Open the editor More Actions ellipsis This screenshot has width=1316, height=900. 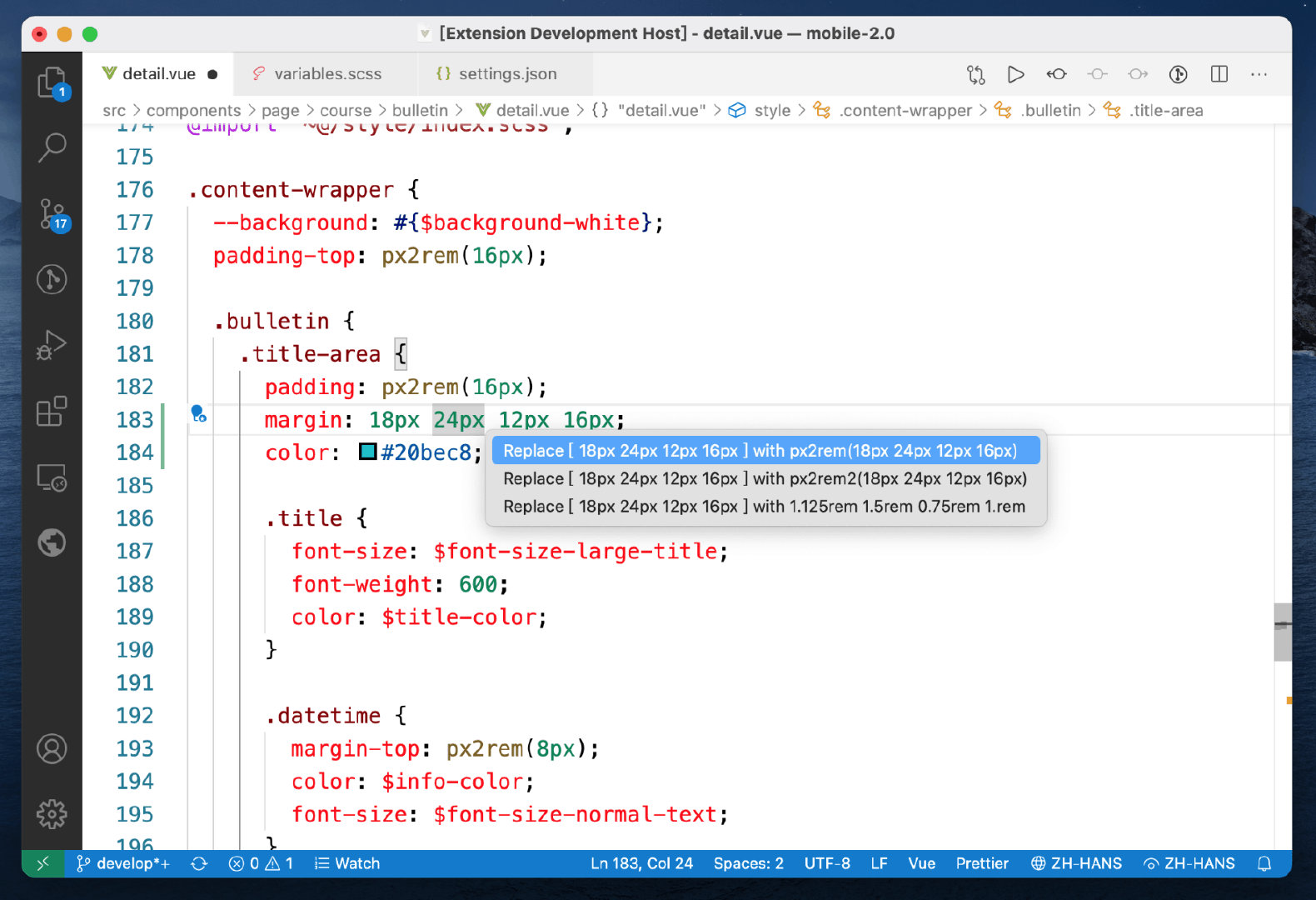pyautogui.click(x=1259, y=74)
